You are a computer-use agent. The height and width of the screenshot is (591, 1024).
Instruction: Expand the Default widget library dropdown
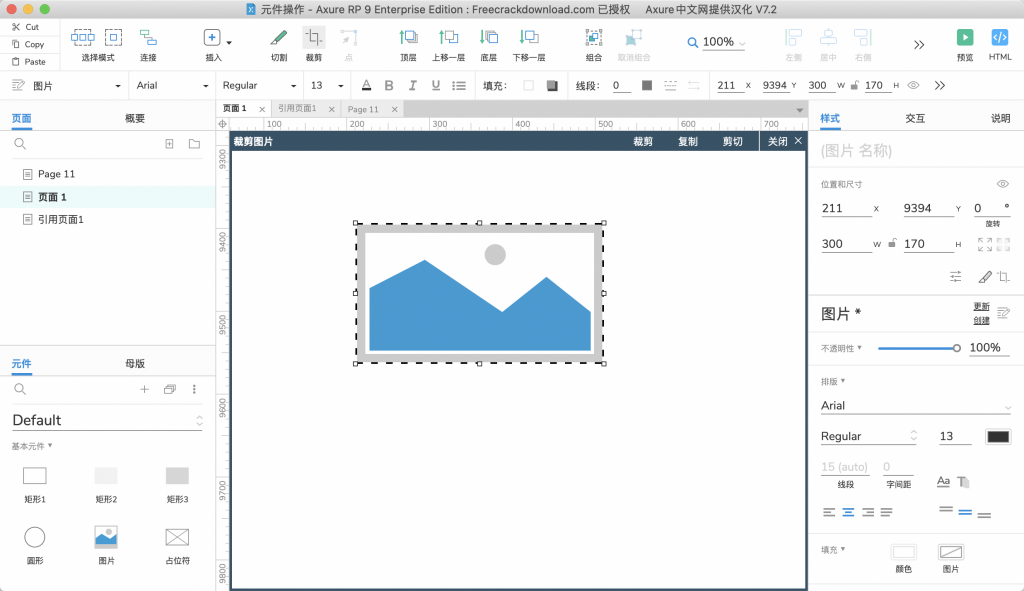click(x=198, y=420)
